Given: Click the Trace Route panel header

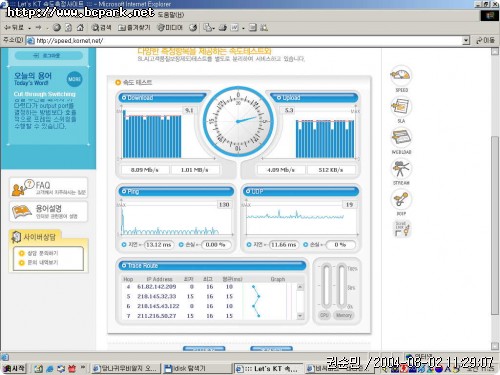Looking at the screenshot, I should tap(212, 265).
